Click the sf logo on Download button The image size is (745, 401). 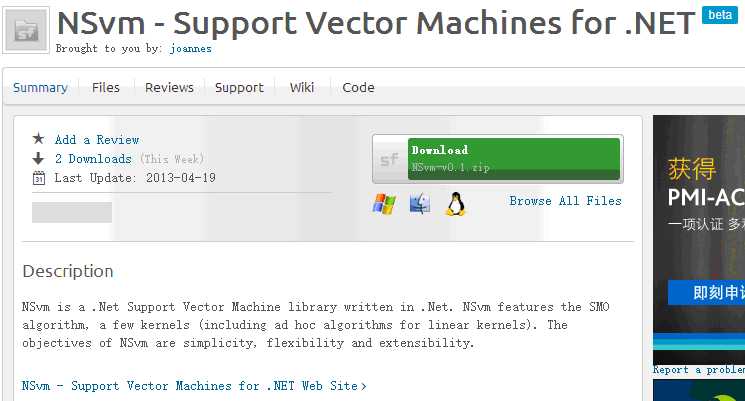(x=390, y=159)
